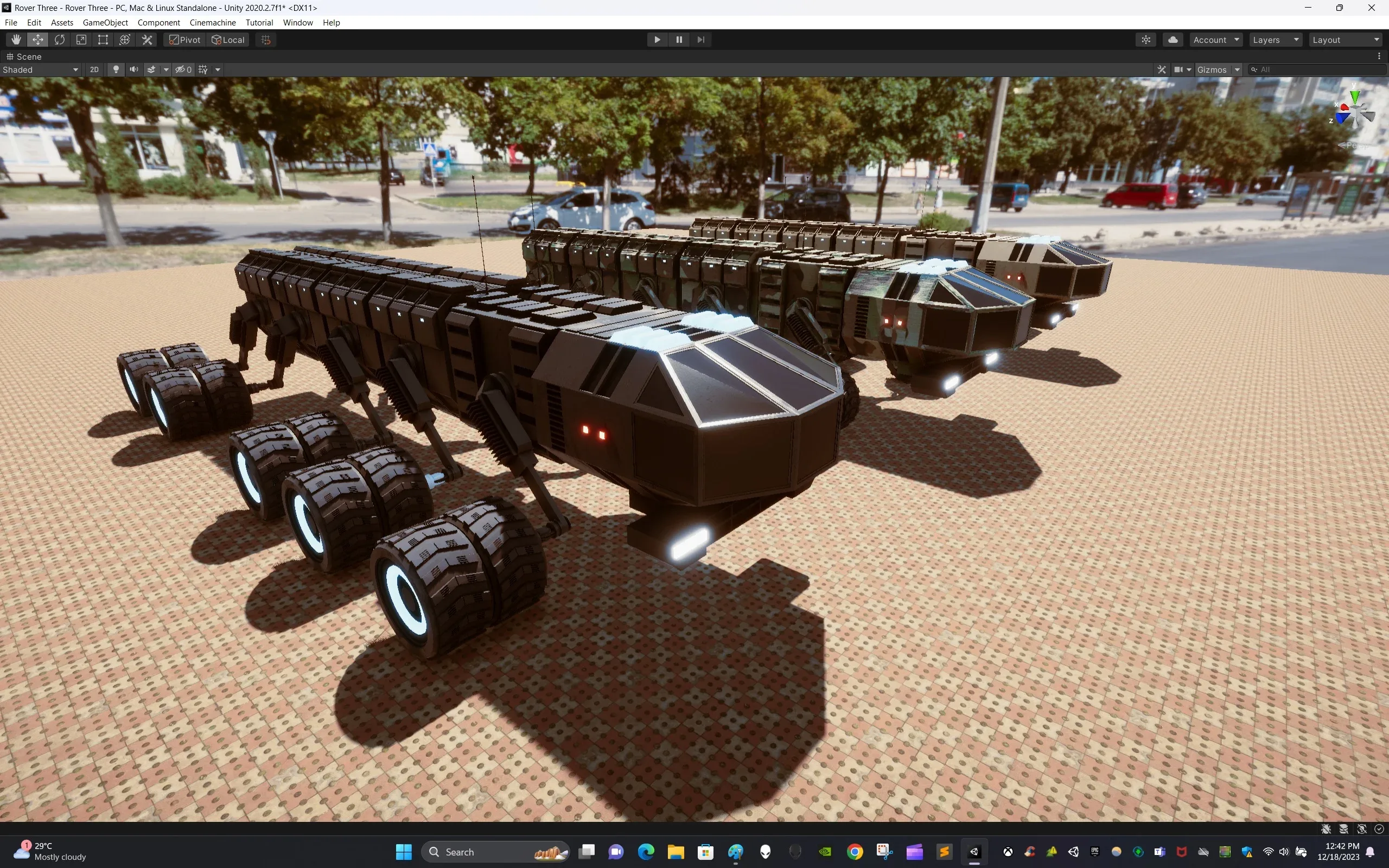Select the Rect Transform tool
The image size is (1389, 868).
(x=103, y=39)
